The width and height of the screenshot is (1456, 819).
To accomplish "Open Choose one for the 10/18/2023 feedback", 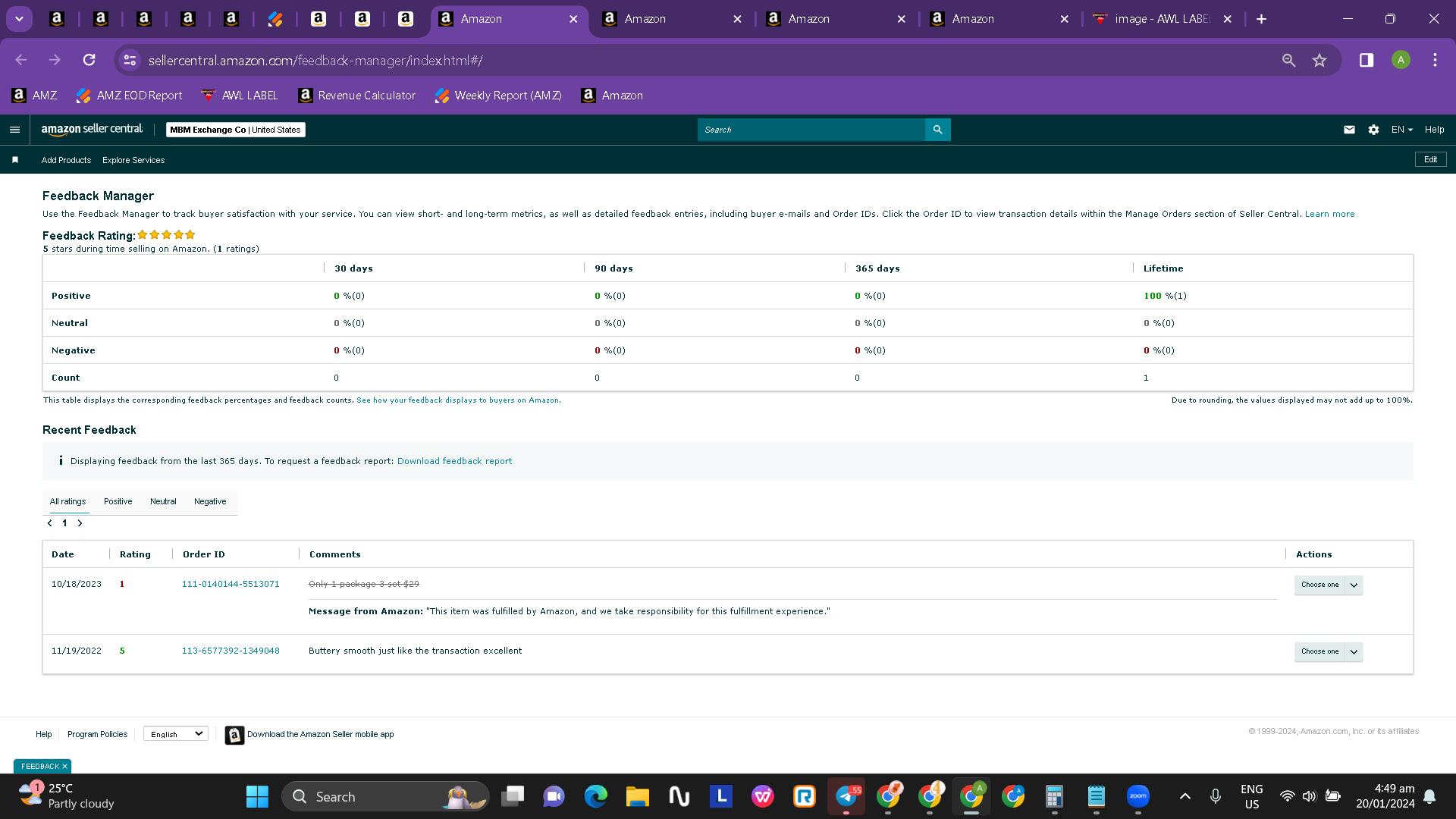I will 1319,585.
